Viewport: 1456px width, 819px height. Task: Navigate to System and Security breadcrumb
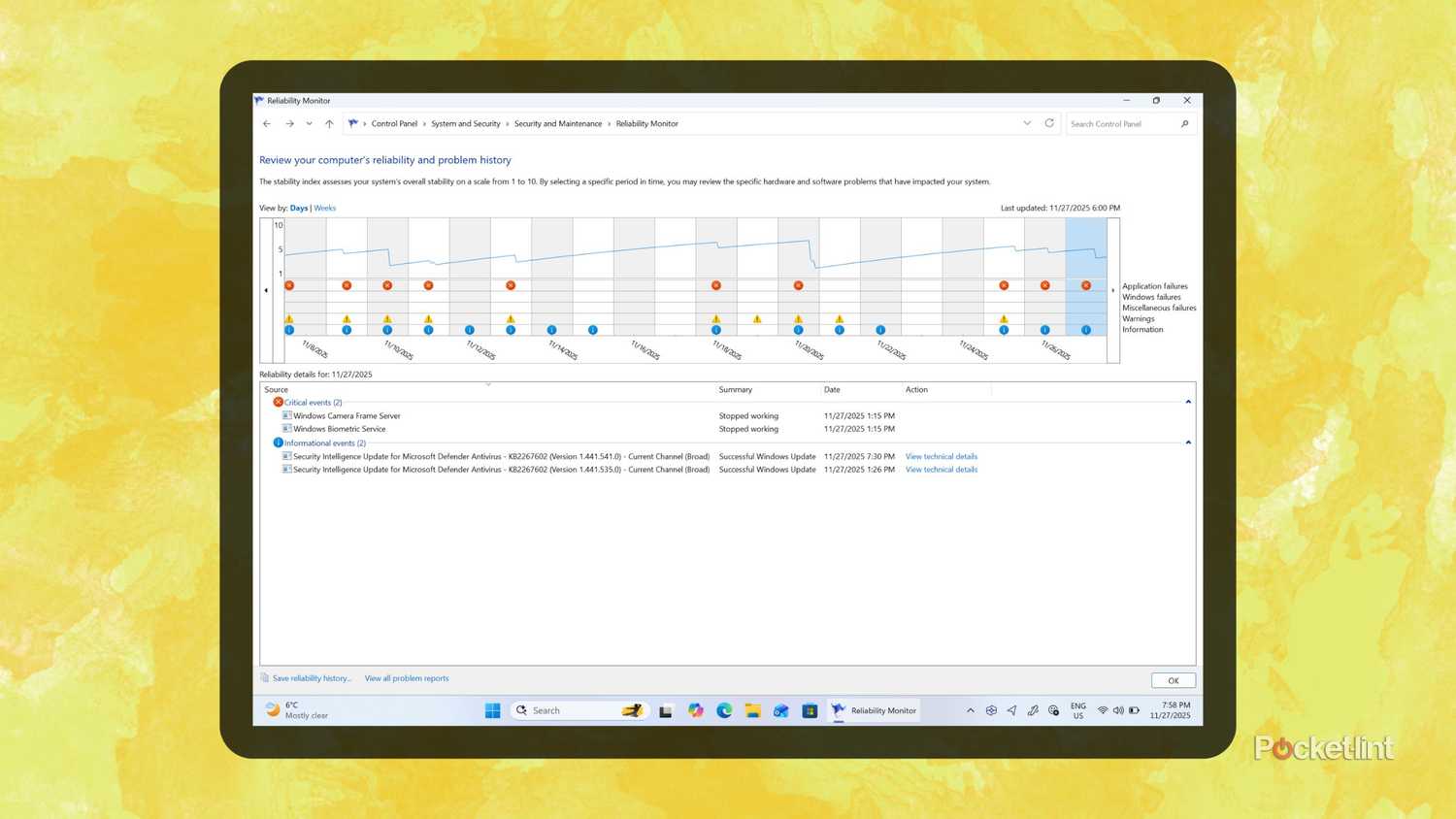tap(465, 123)
